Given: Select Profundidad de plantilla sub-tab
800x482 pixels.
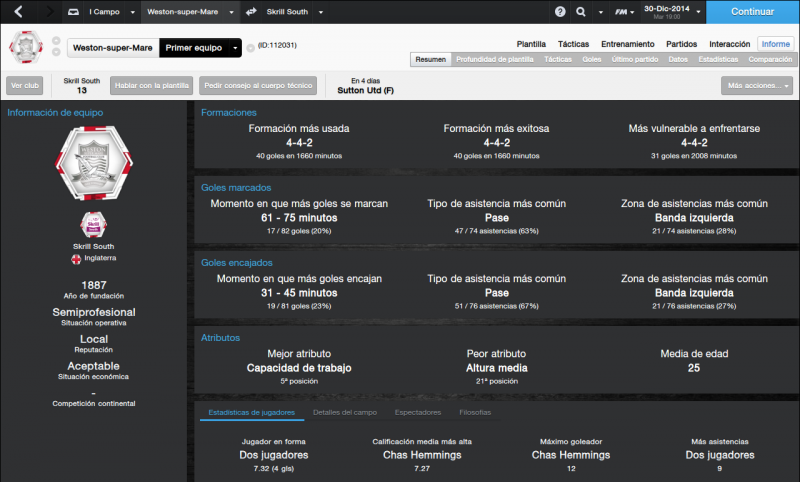Looking at the screenshot, I should coord(495,59).
